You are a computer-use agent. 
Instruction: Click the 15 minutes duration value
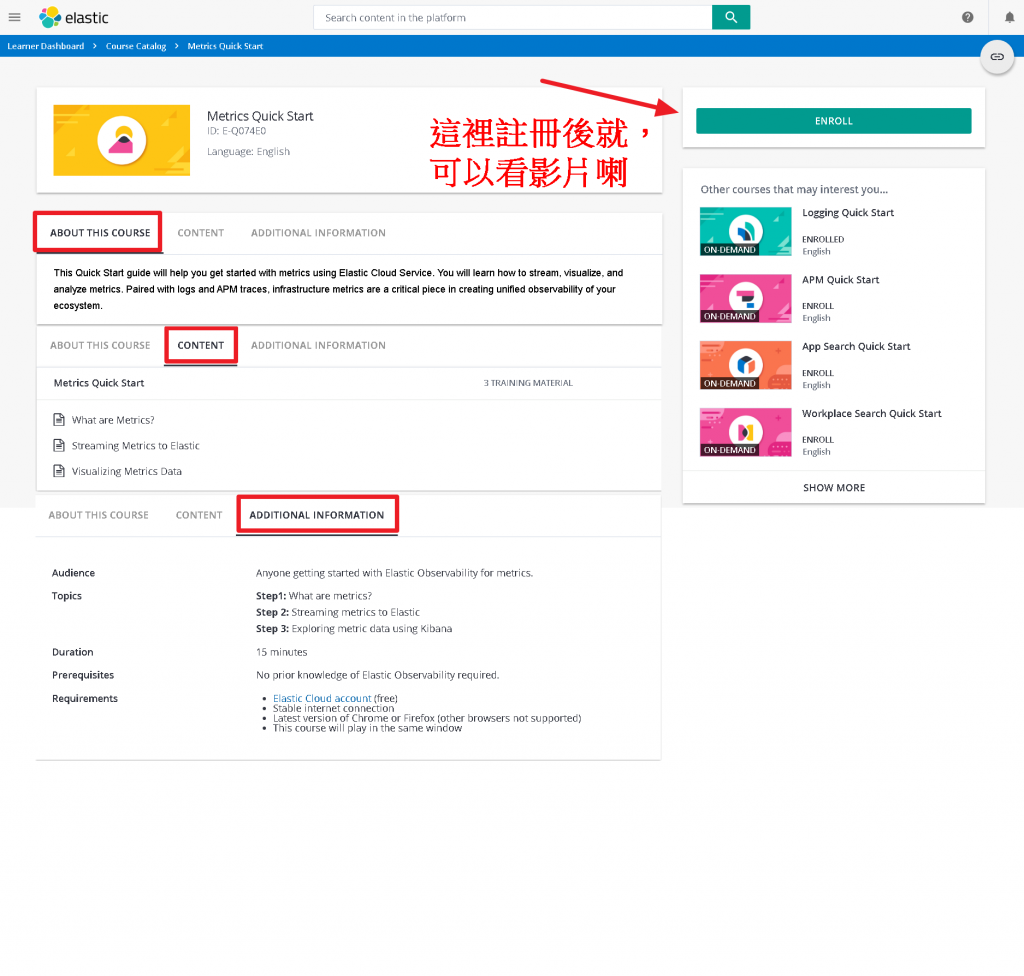[281, 652]
